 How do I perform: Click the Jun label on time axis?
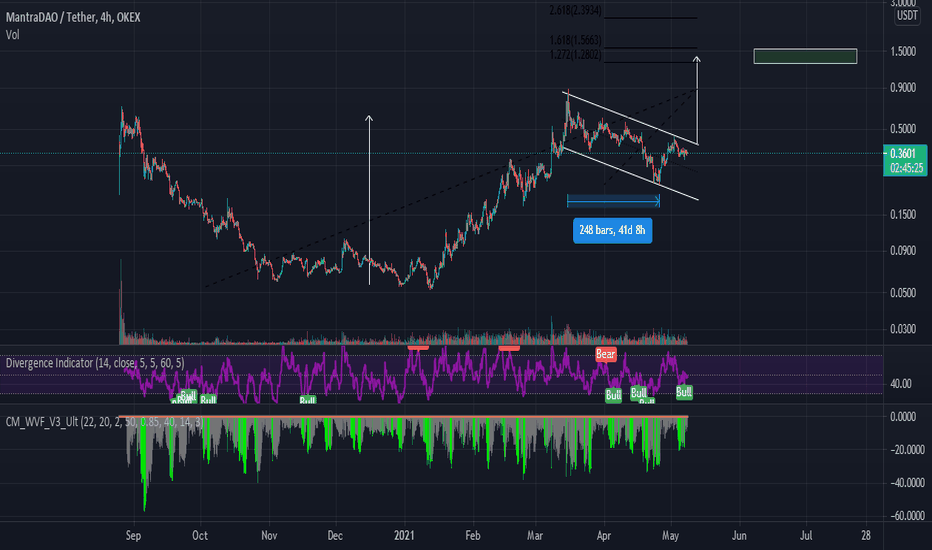[x=739, y=536]
